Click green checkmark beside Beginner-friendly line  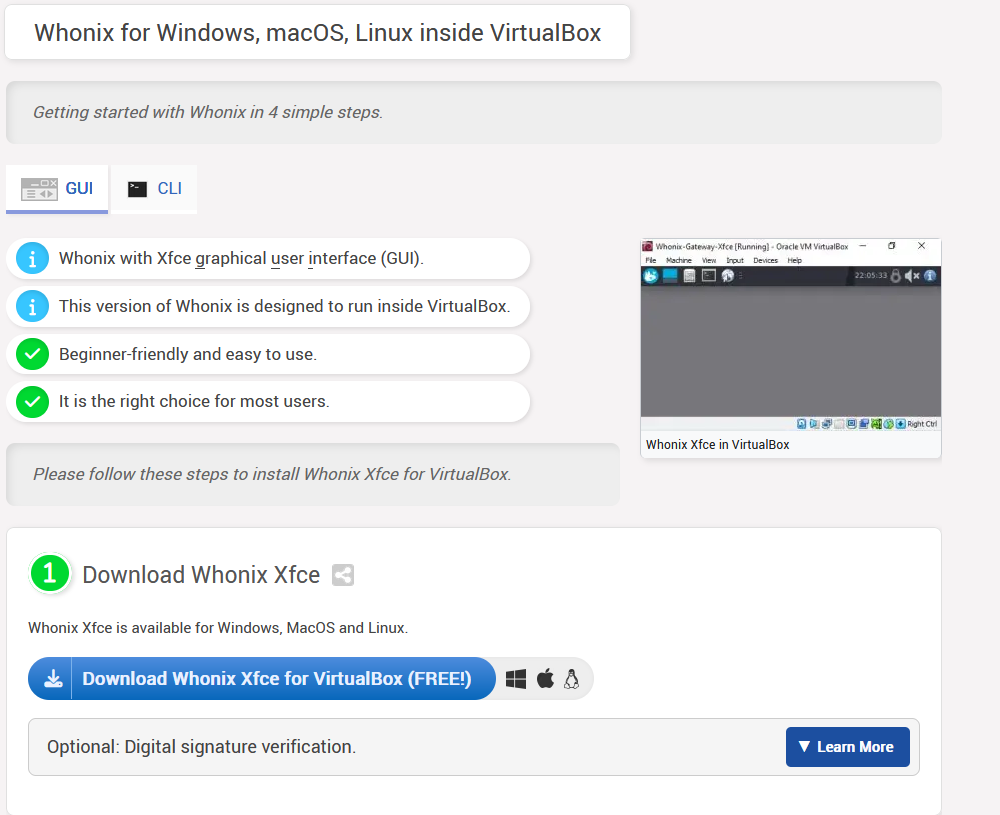[x=33, y=354]
